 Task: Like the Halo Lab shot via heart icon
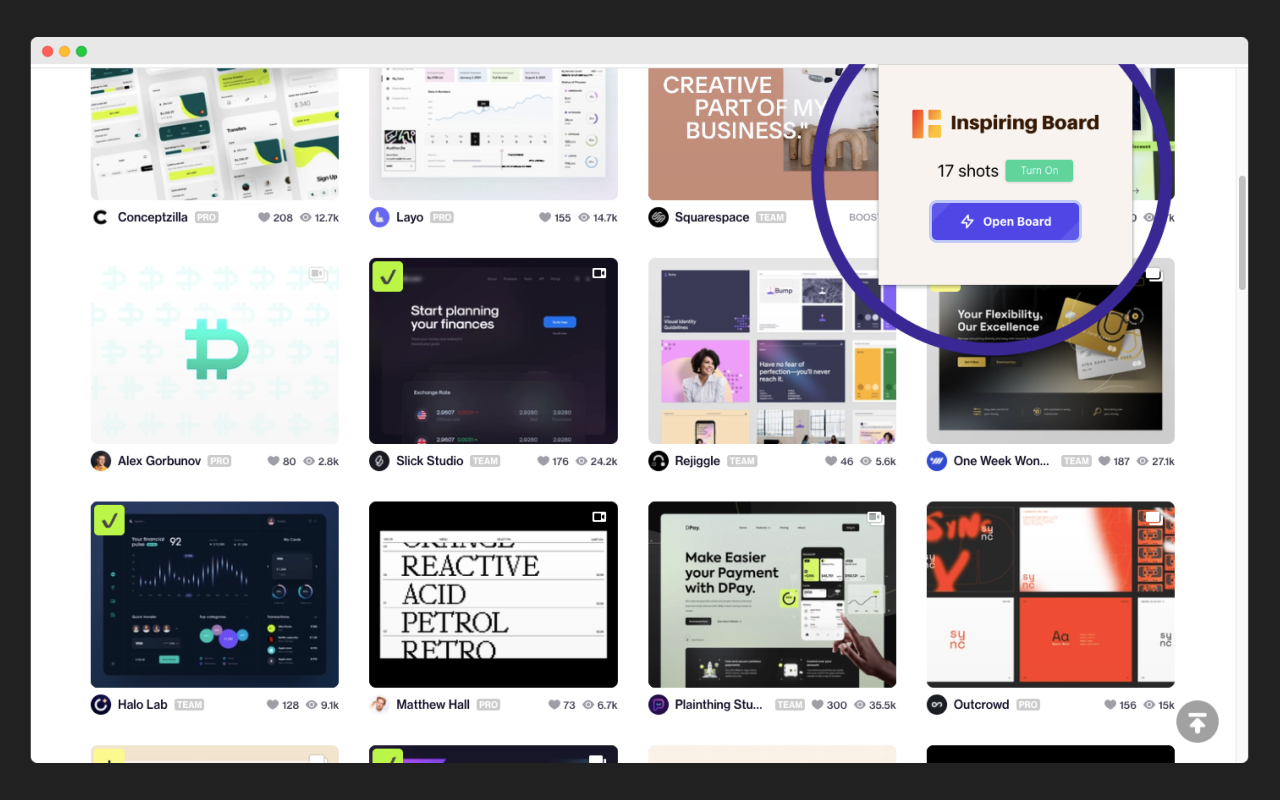(x=273, y=705)
